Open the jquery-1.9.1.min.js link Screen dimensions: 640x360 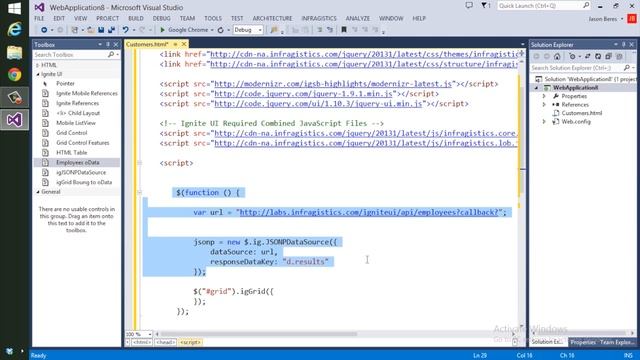[303, 93]
